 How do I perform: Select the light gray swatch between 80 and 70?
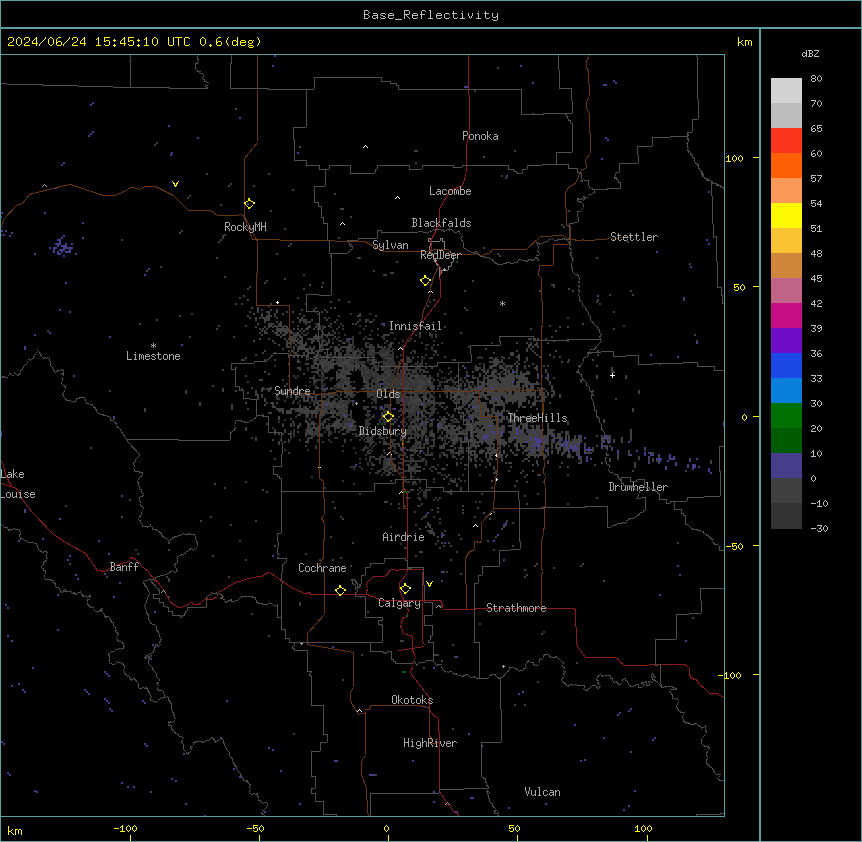786,91
